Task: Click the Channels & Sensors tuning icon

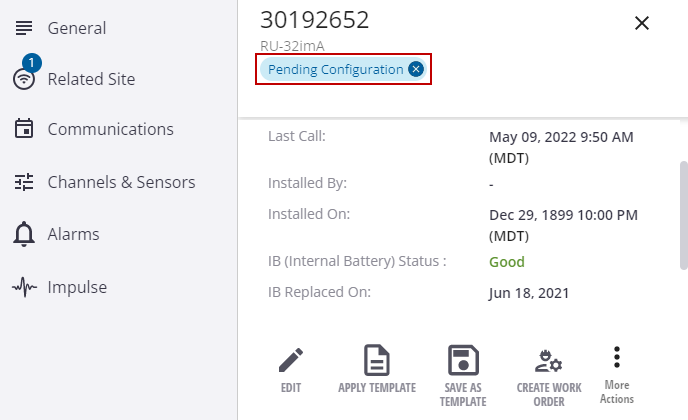Action: click(24, 182)
